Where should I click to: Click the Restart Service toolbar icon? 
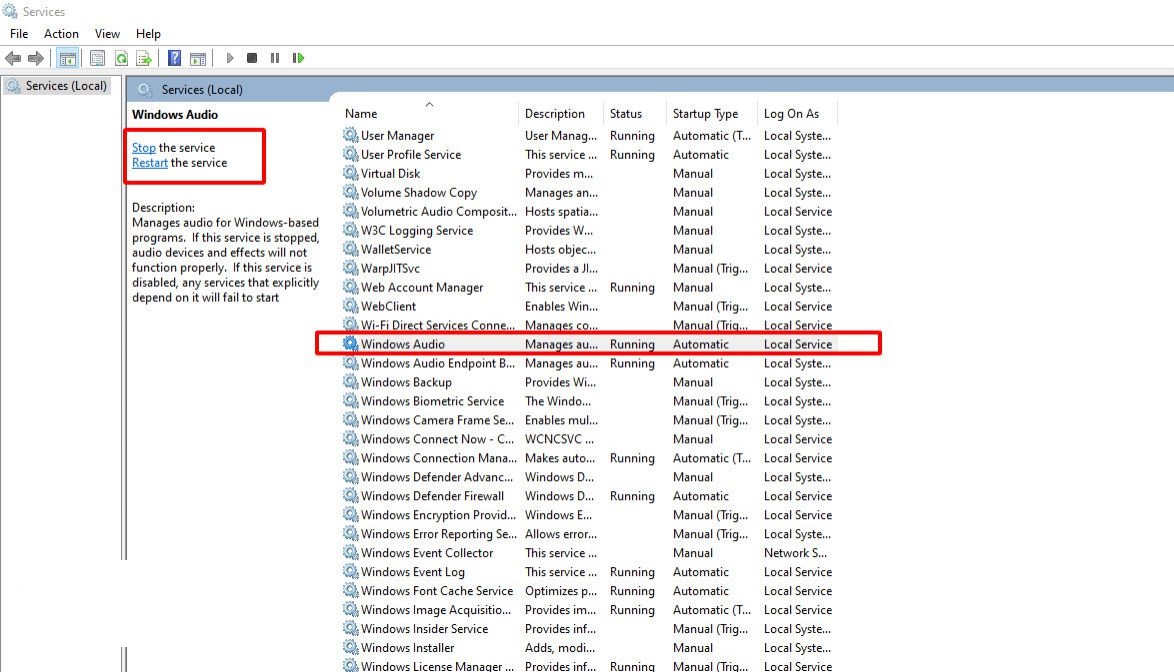tap(298, 58)
